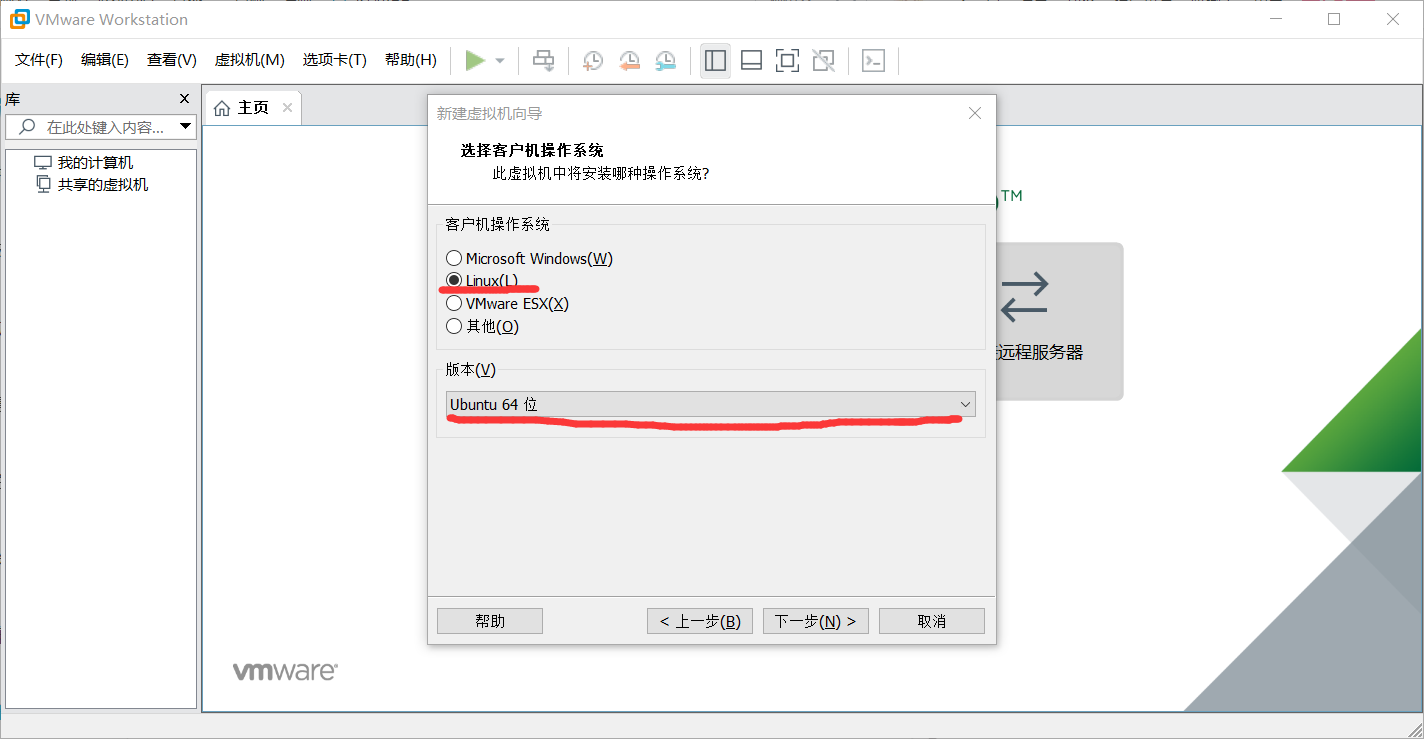Image resolution: width=1424 pixels, height=739 pixels.
Task: Minimize the VMware Workstation window
Action: (1274, 19)
